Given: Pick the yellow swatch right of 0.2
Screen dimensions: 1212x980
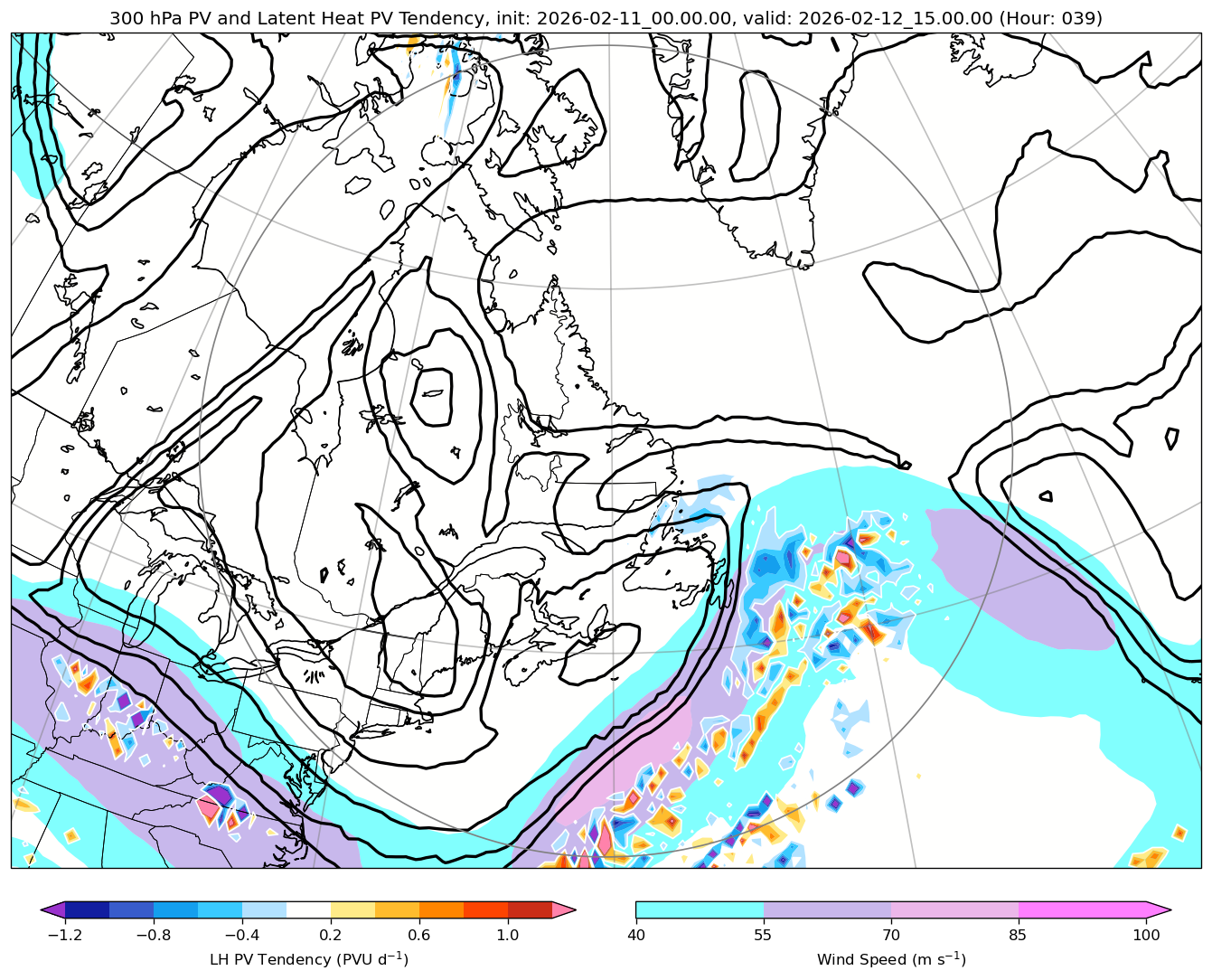Looking at the screenshot, I should (x=352, y=909).
